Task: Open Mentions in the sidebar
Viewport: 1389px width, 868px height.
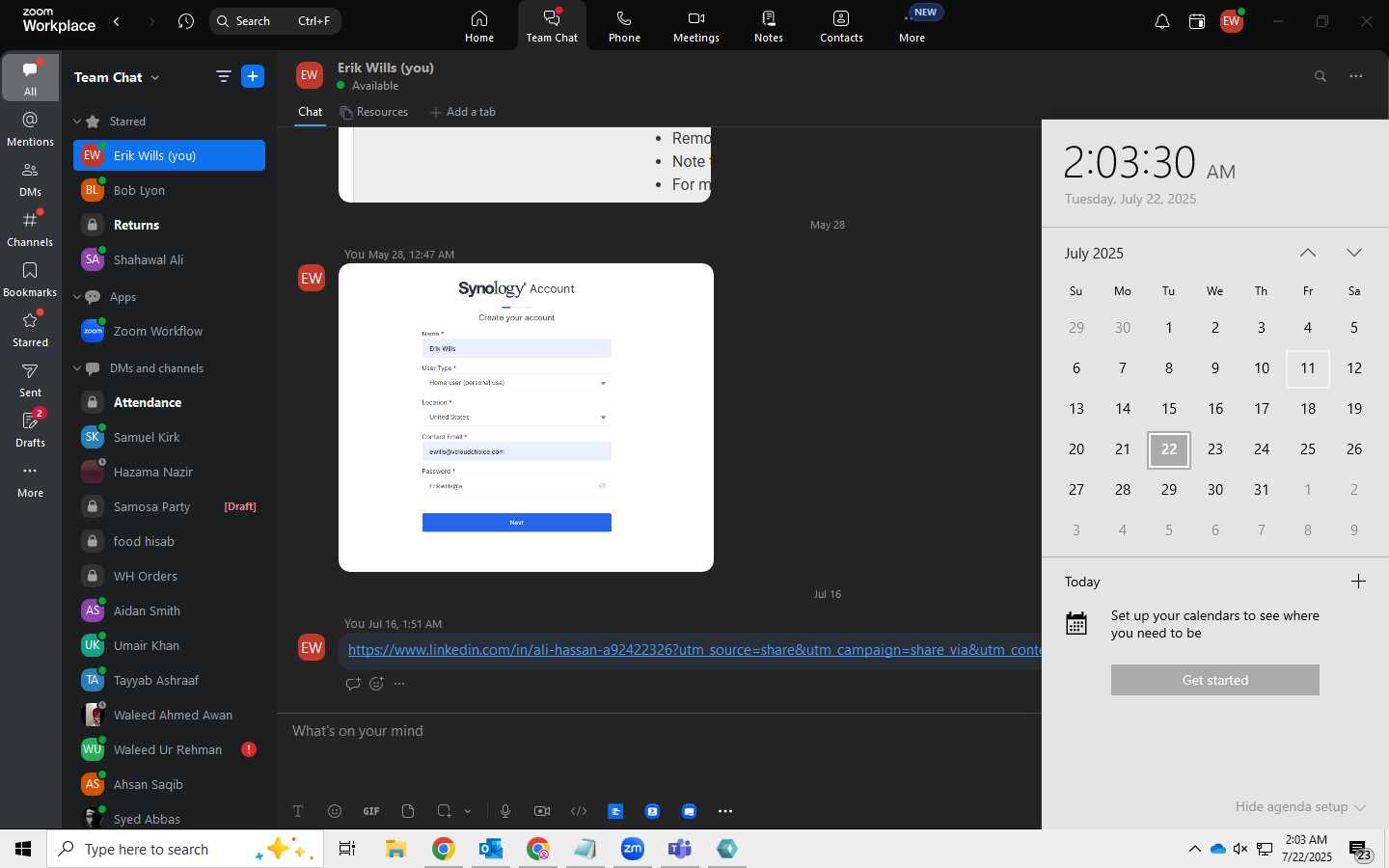Action: point(31,128)
